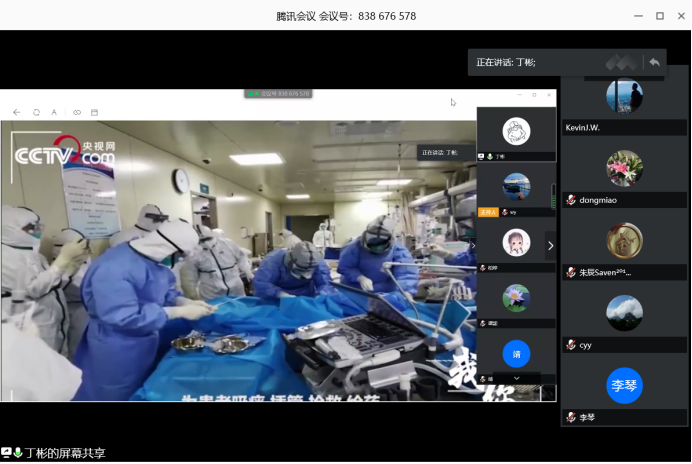This screenshot has width=692, height=464.
Task: Expand inner participant strip with right chevron
Action: 550,246
